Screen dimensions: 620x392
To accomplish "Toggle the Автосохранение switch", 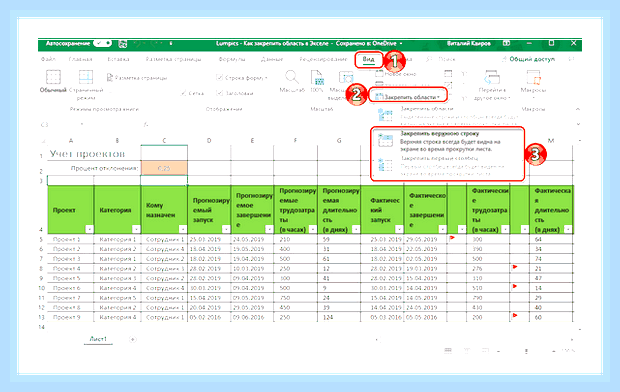I will click(102, 43).
